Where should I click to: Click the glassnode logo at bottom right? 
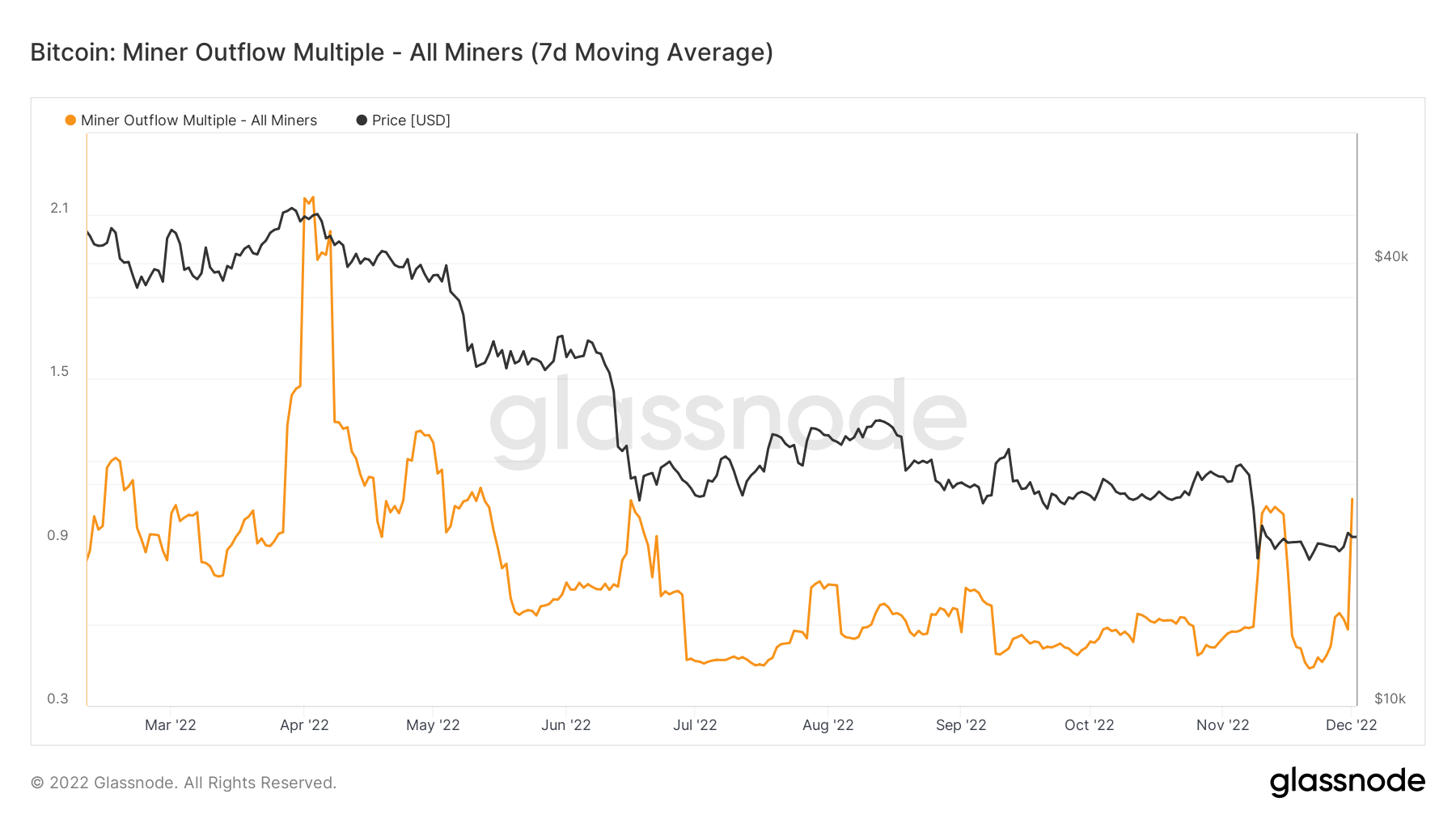click(1347, 782)
